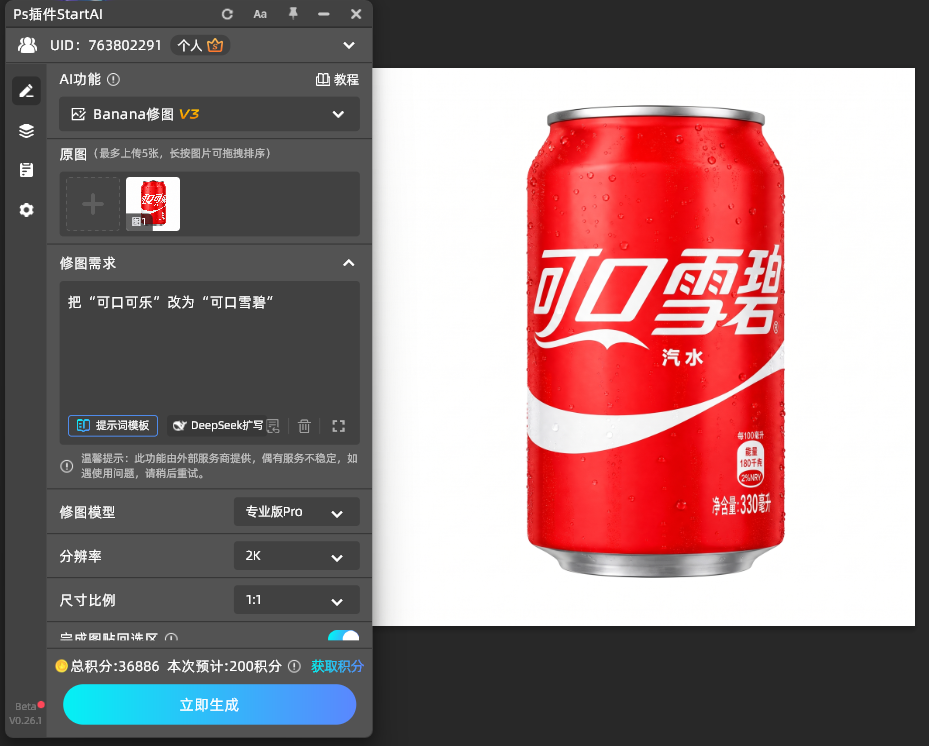Open the 提示词模板 prompt templates

(113, 425)
